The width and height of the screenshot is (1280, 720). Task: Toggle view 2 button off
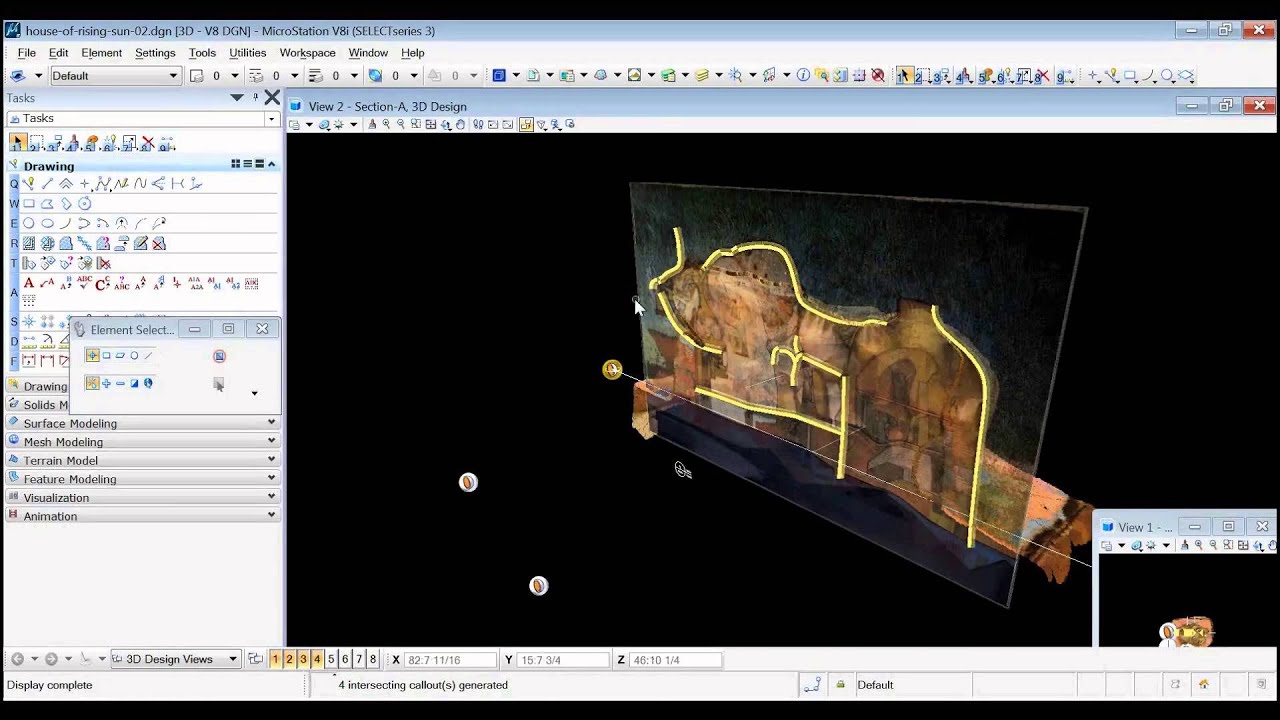pos(289,660)
